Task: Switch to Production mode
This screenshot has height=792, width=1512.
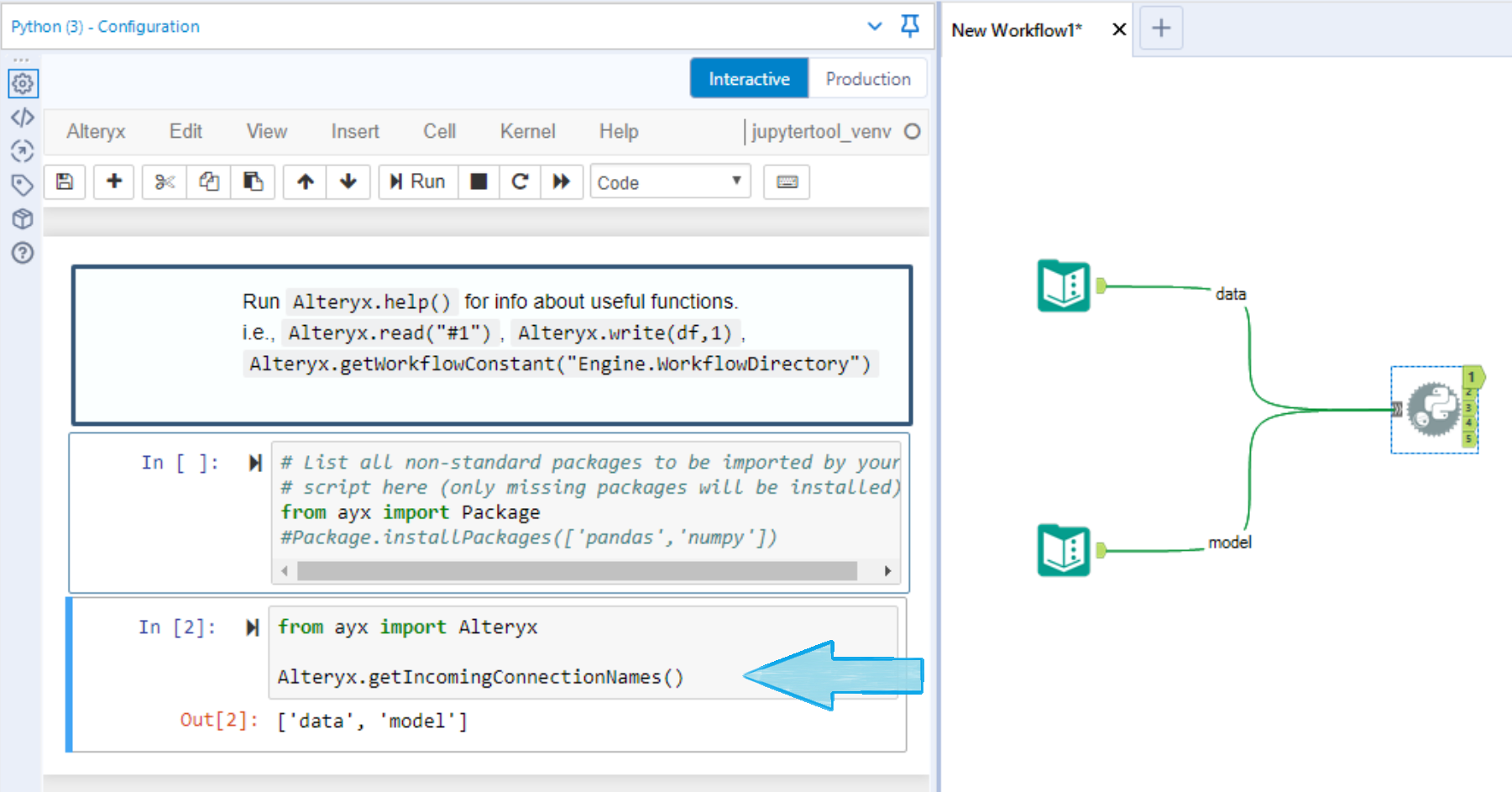Action: click(x=868, y=79)
